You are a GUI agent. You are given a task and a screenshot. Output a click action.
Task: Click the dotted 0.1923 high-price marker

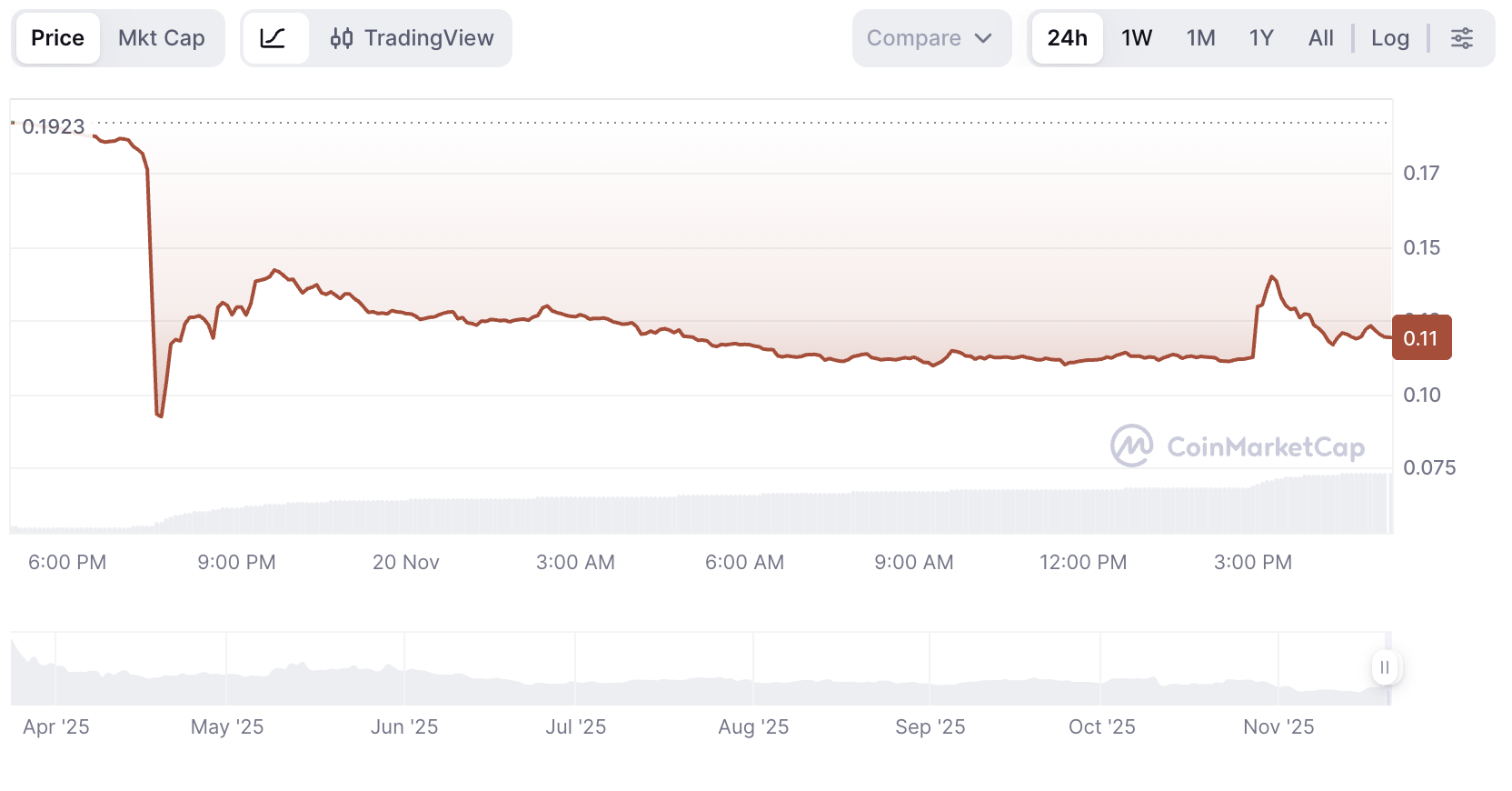55,126
